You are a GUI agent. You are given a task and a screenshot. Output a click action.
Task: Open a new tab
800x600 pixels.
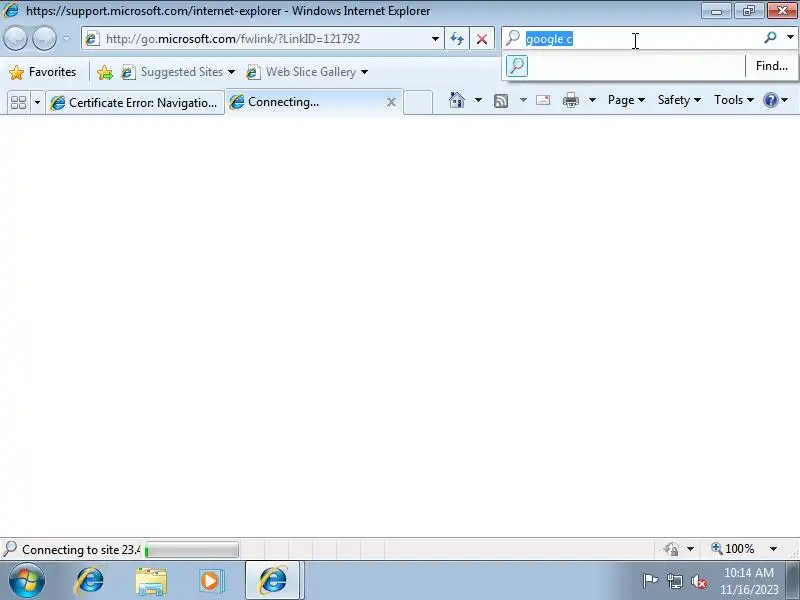pyautogui.click(x=418, y=103)
